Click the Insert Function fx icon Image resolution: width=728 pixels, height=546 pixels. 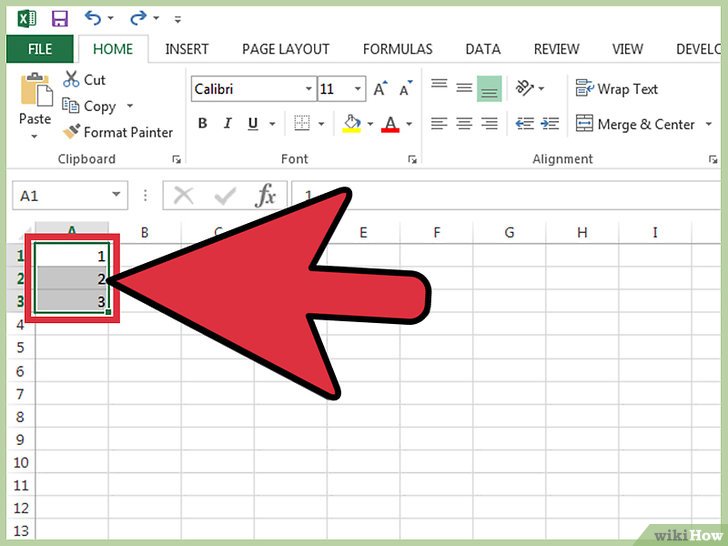pos(265,195)
